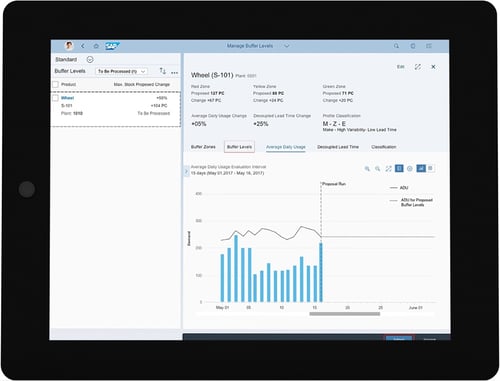Open chart settings (circle icon)

pos(410,169)
